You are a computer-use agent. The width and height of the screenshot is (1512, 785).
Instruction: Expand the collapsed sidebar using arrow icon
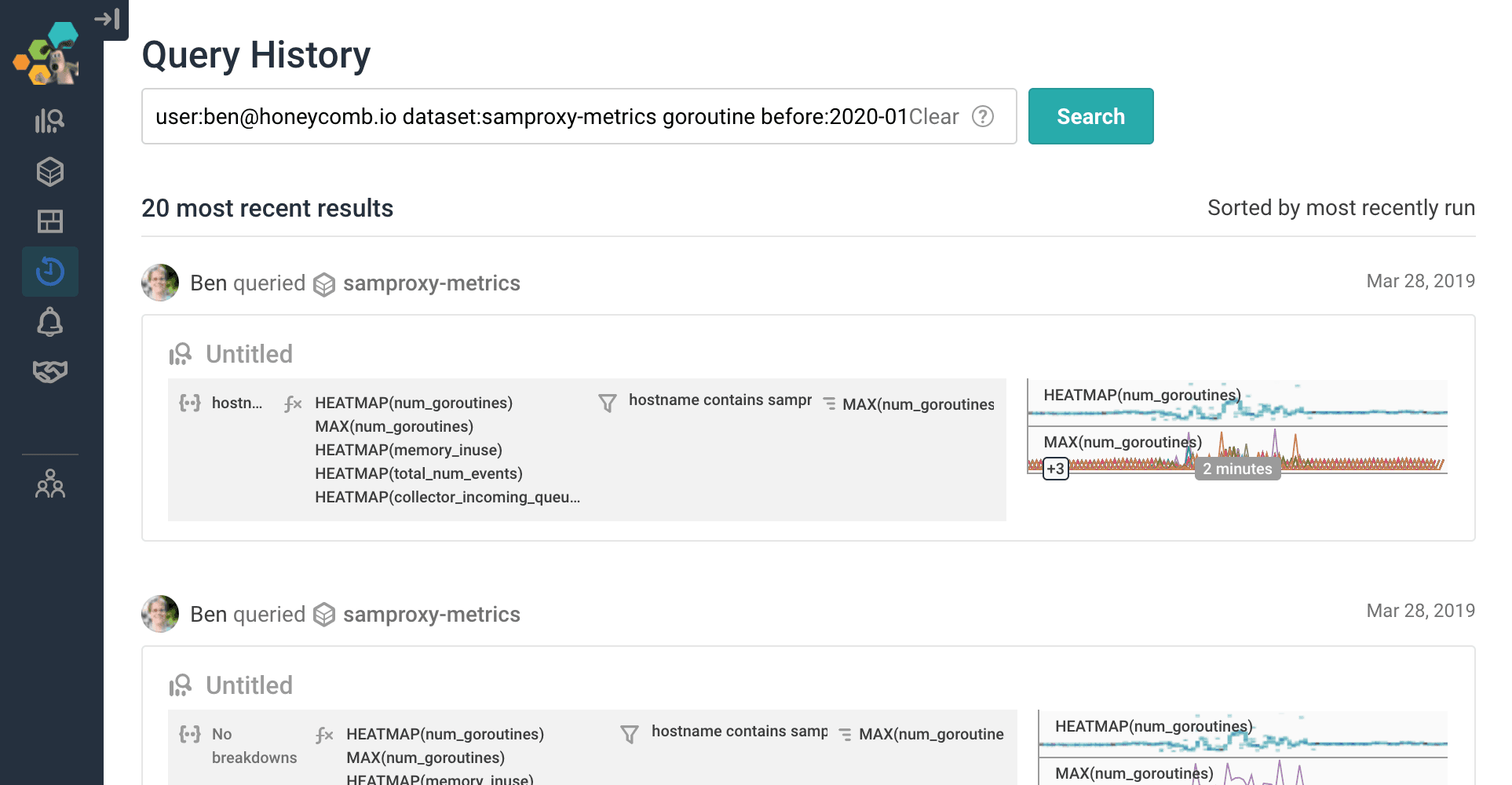[108, 18]
